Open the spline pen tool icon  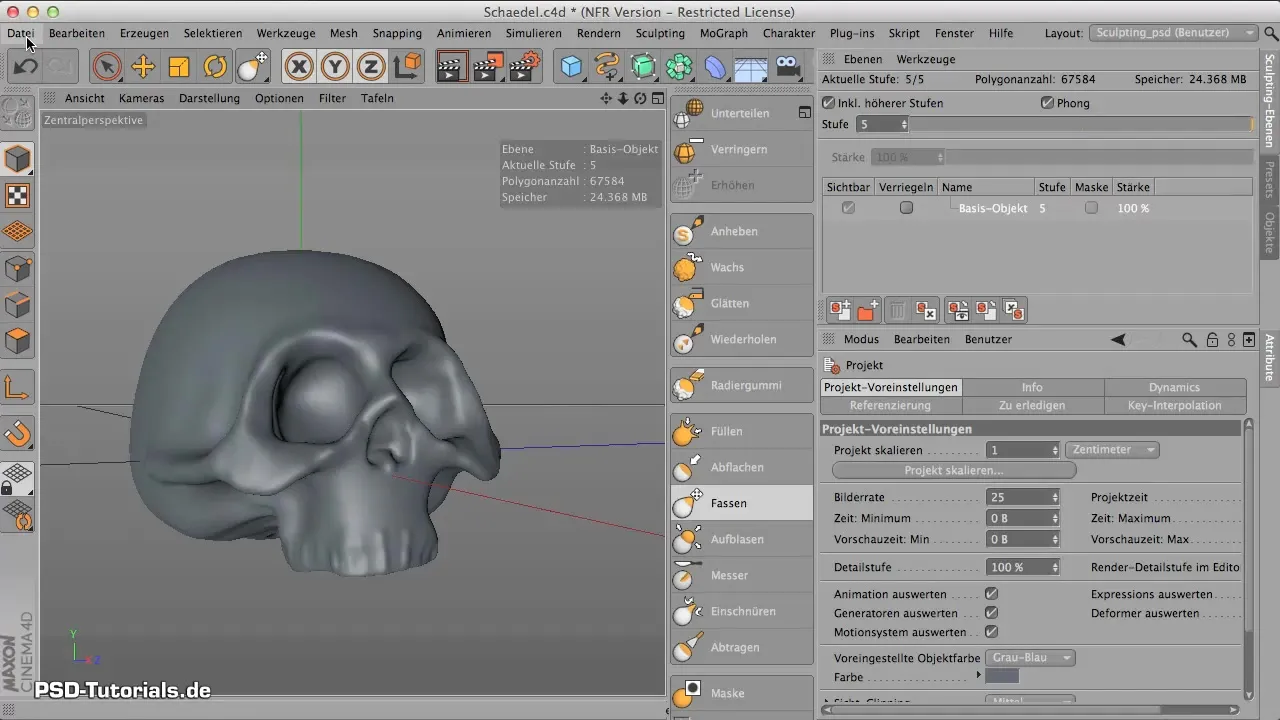(607, 67)
